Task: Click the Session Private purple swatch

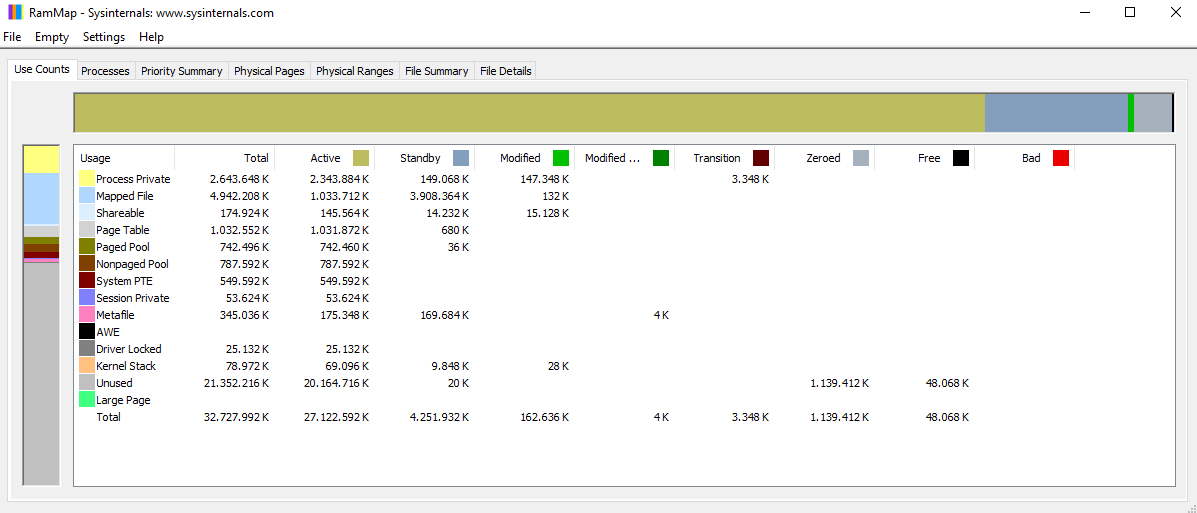Action: click(x=87, y=298)
